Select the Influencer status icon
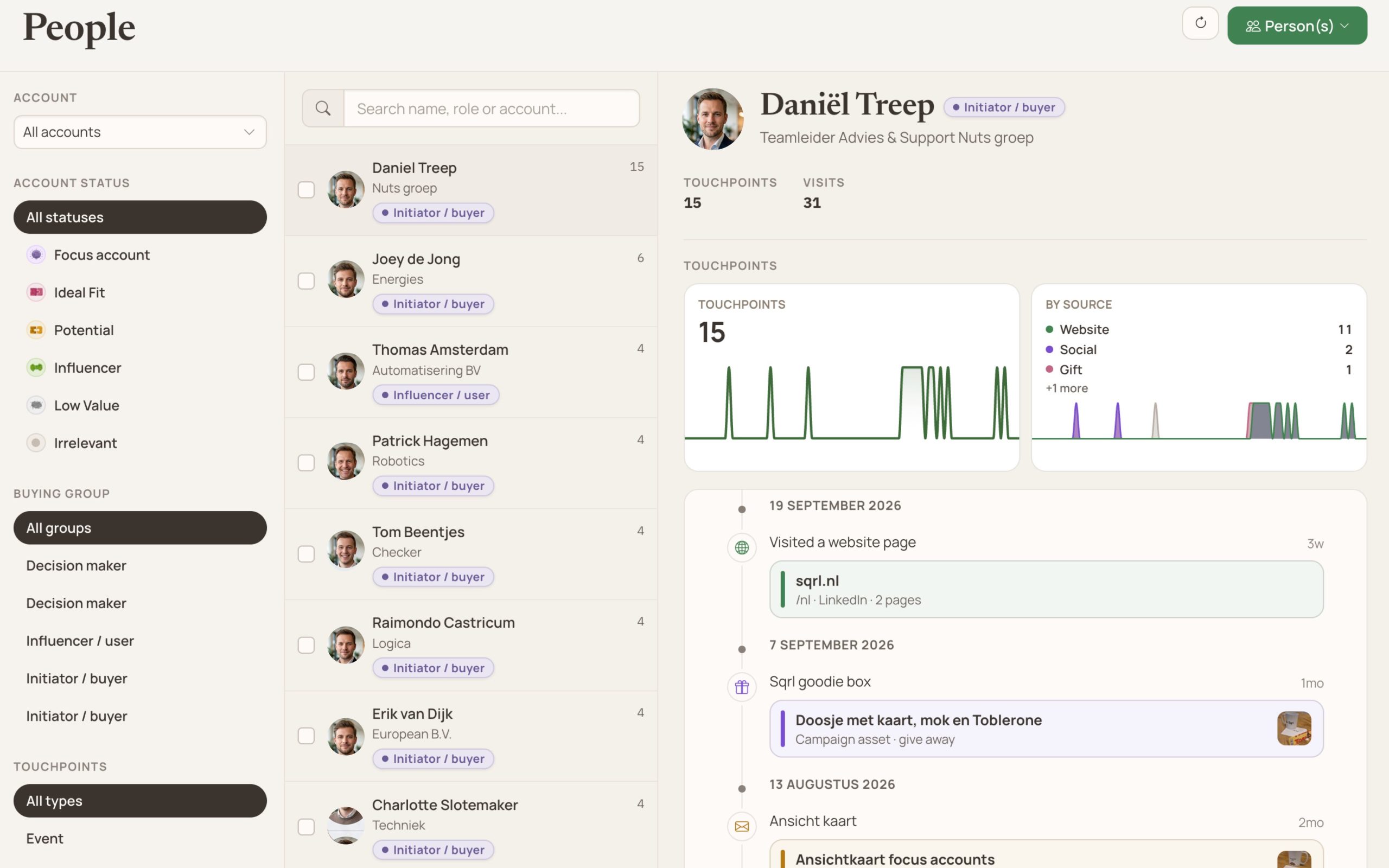The width and height of the screenshot is (1389, 868). (36, 367)
